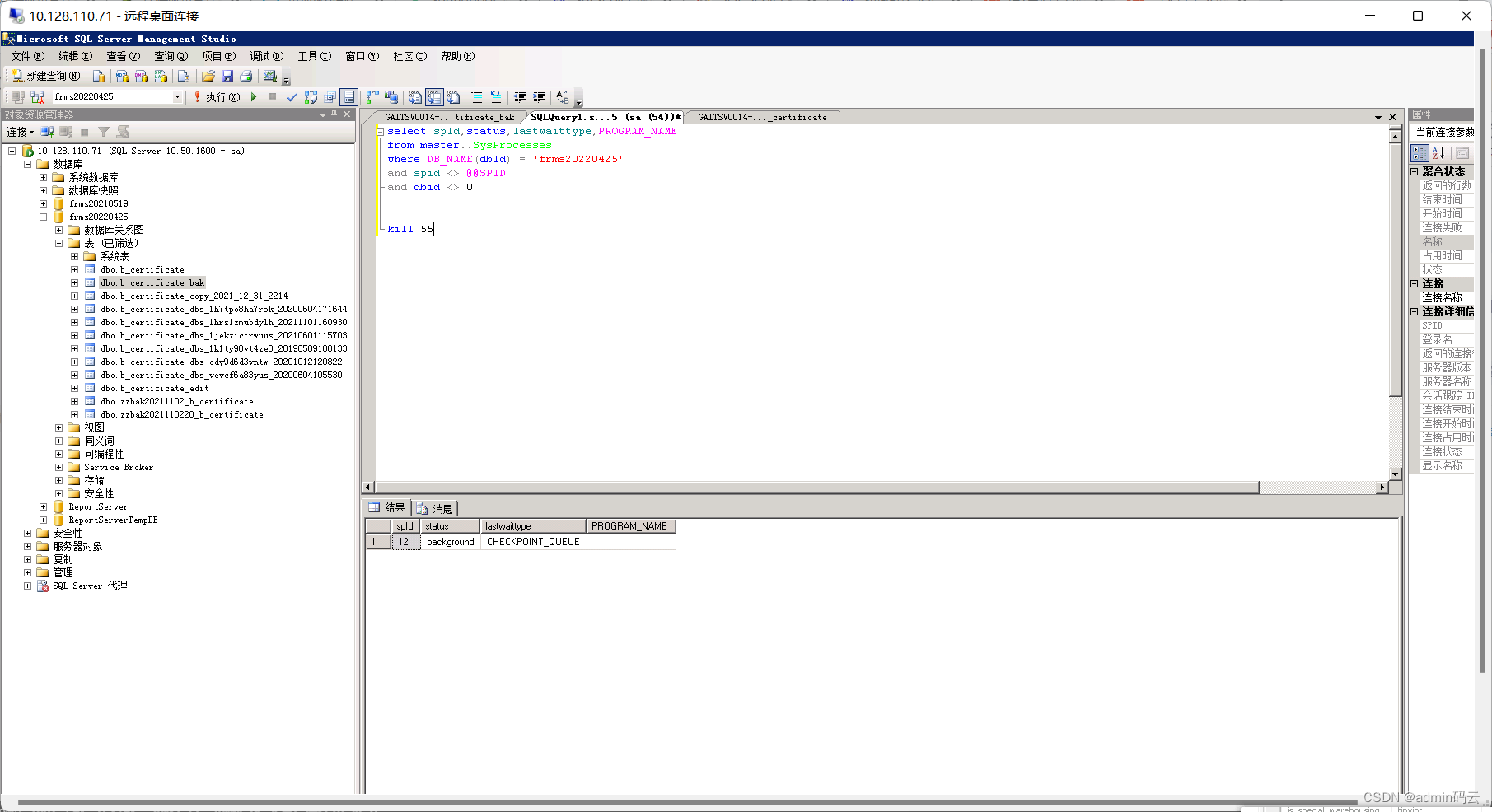Click the Connect icon in query toolbar
Image resolution: width=1492 pixels, height=812 pixels.
[18, 97]
